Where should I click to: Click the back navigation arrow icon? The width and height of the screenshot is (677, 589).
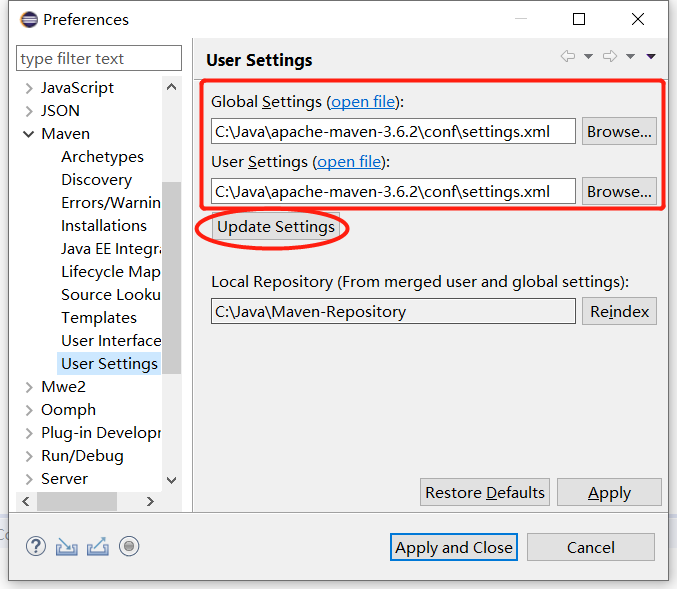click(568, 56)
